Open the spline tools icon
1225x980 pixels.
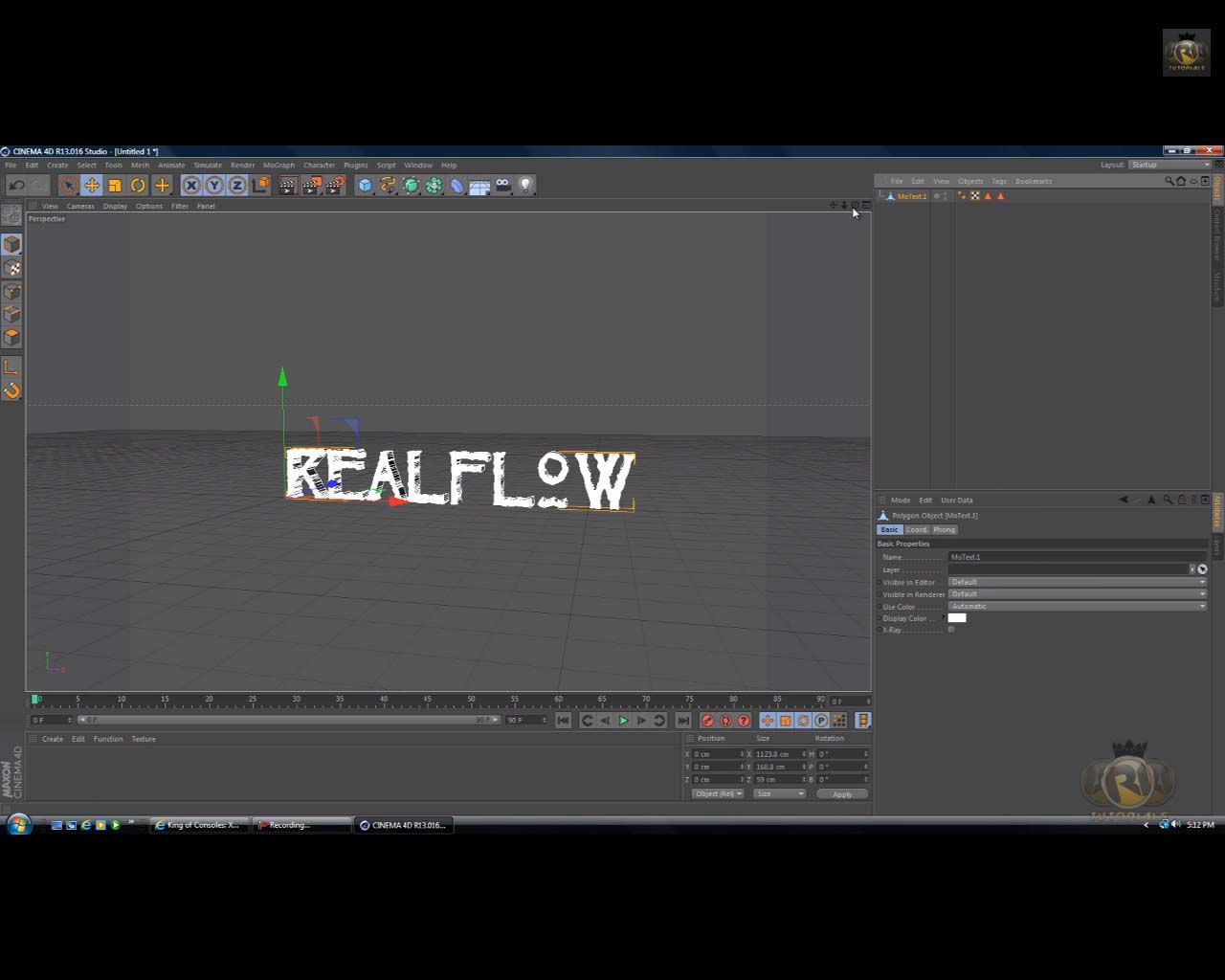click(x=388, y=186)
